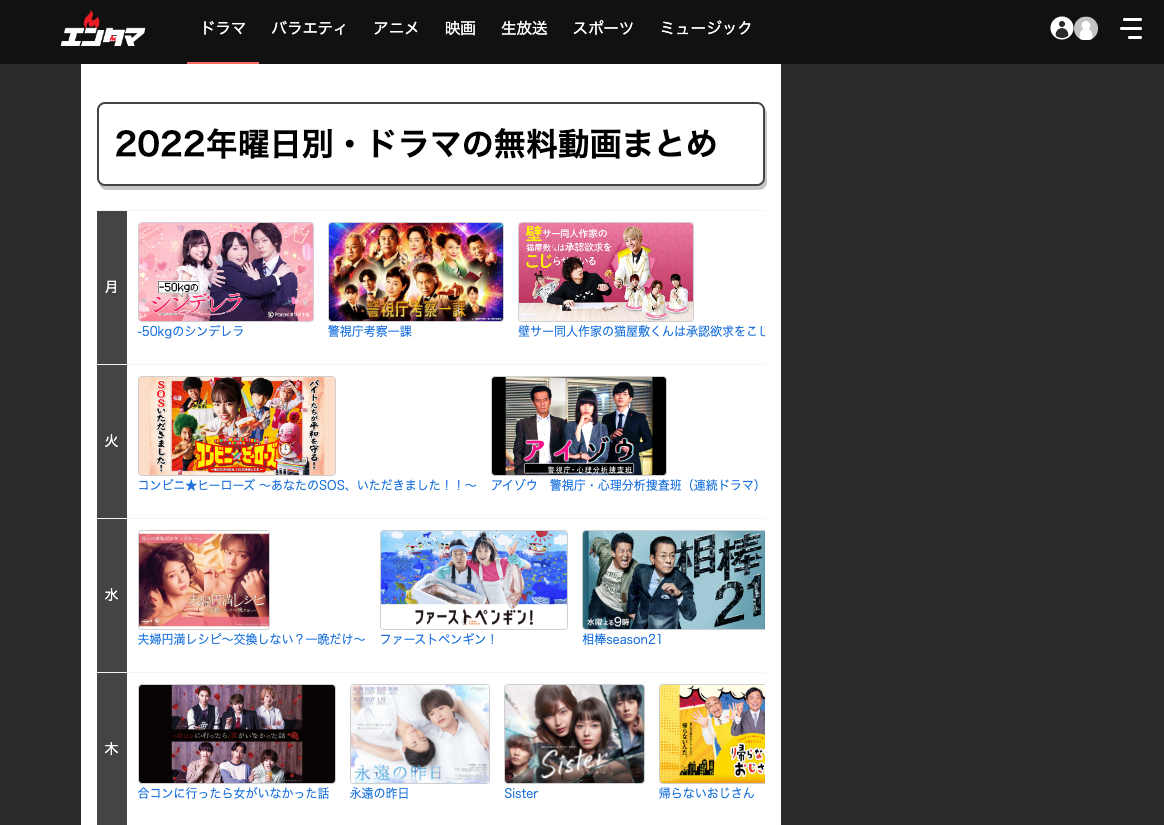Open the 帰らないおじさん text link

(706, 793)
